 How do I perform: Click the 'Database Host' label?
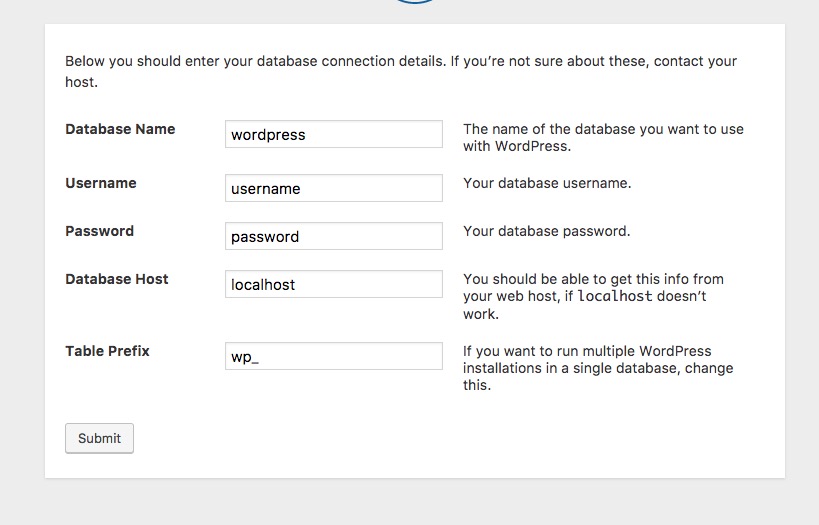tap(117, 279)
